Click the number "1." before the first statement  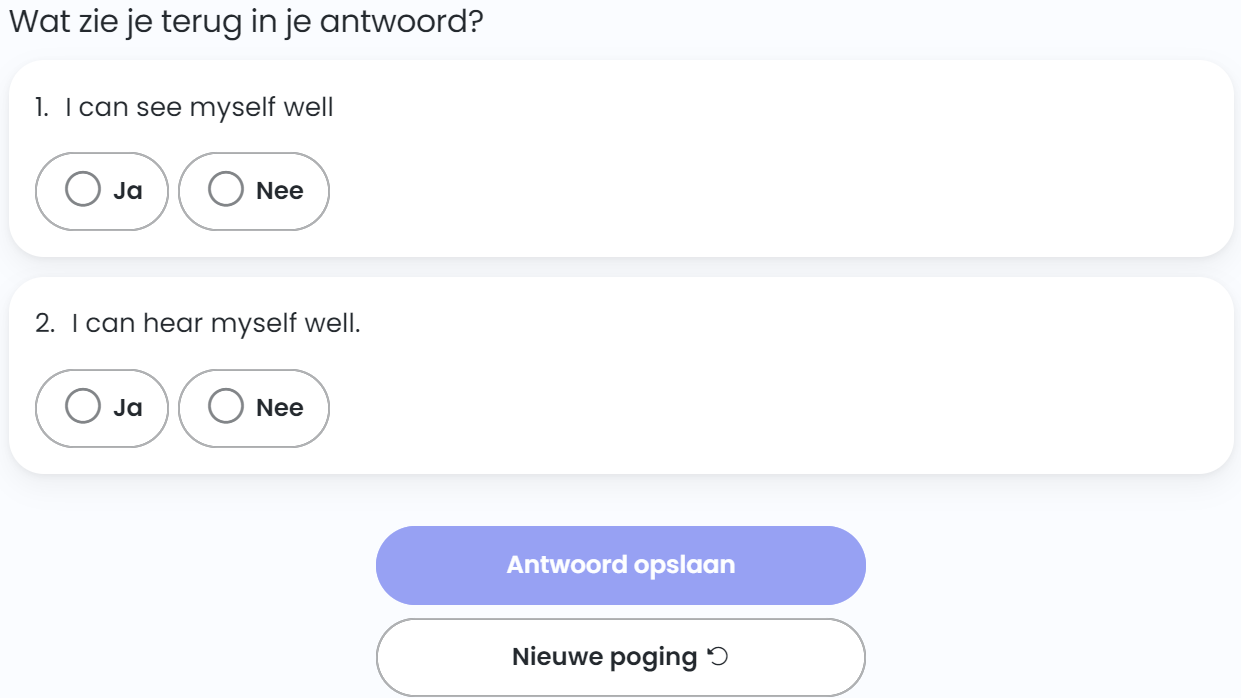(42, 107)
